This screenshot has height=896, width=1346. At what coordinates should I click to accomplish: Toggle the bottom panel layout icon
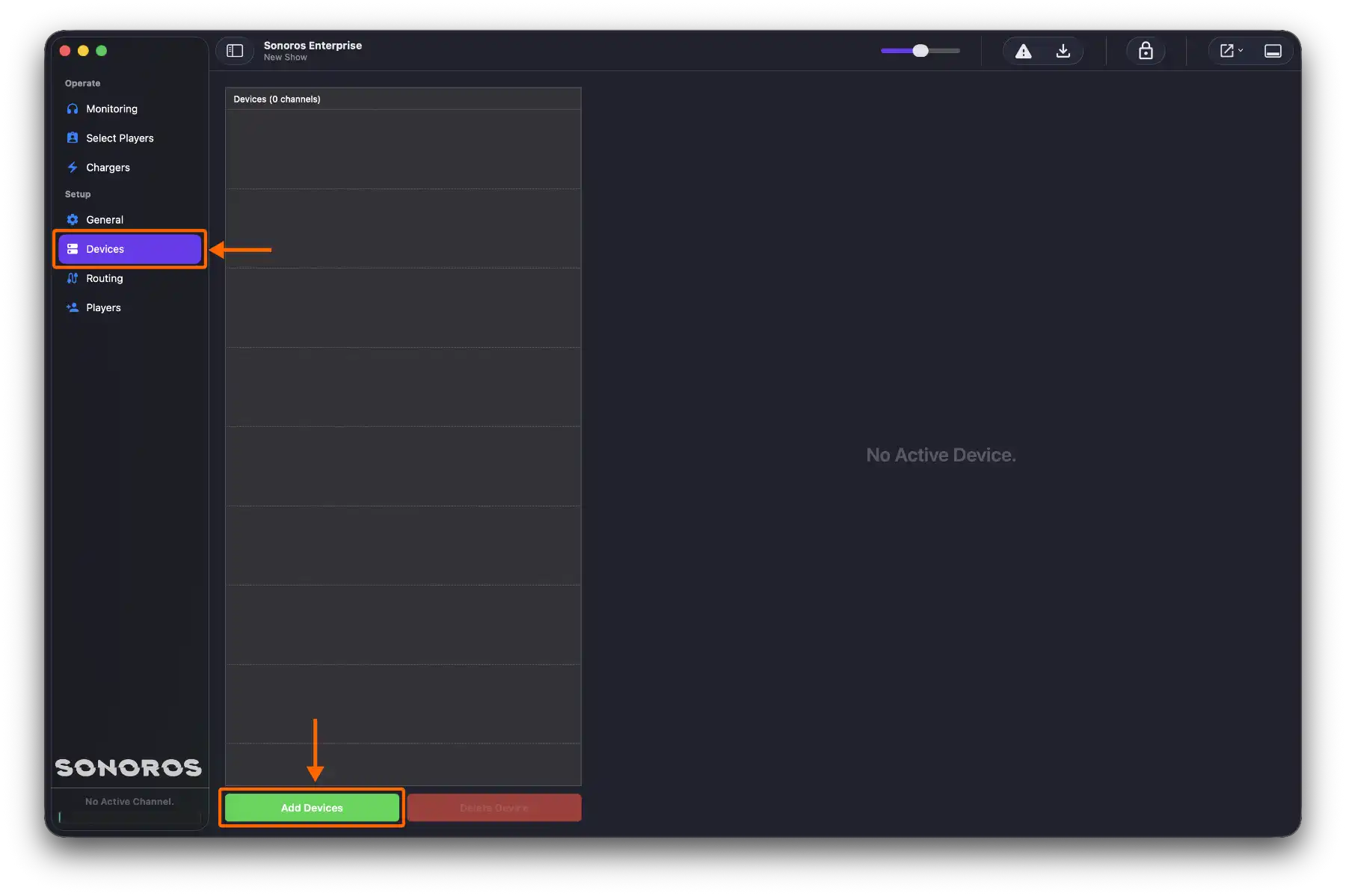(1273, 51)
